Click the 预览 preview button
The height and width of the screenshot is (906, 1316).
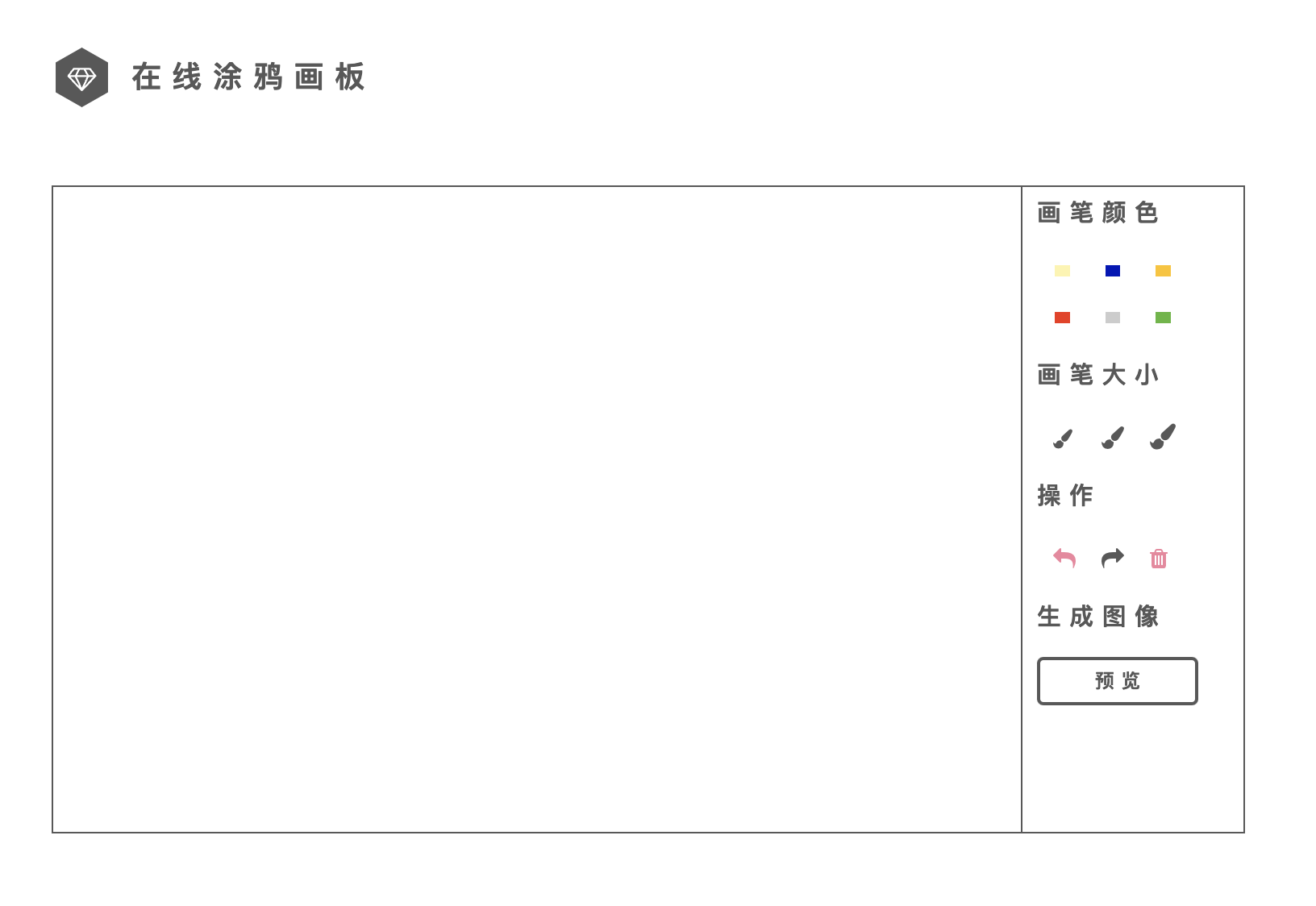(1118, 681)
